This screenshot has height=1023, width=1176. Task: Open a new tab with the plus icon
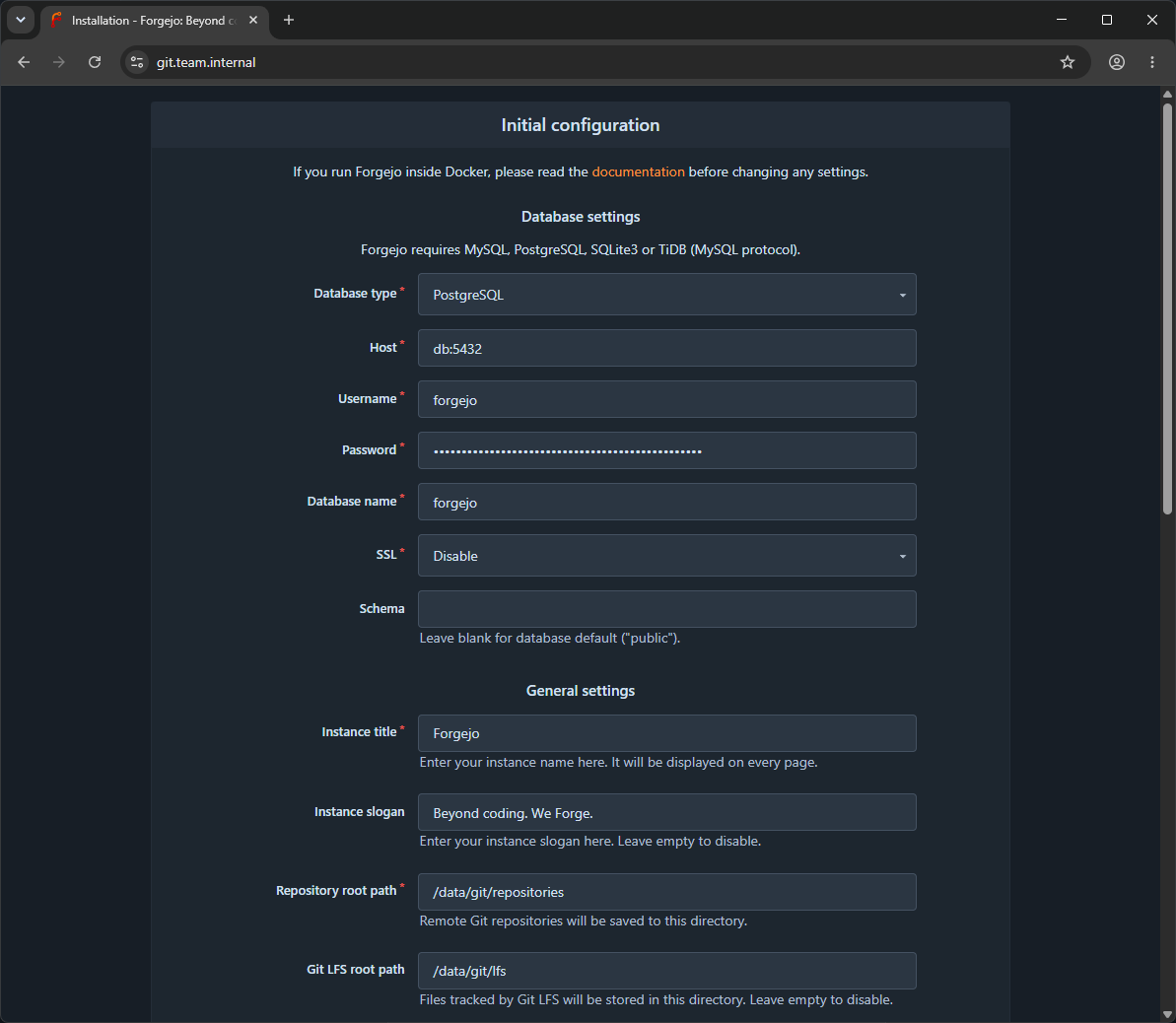point(289,21)
